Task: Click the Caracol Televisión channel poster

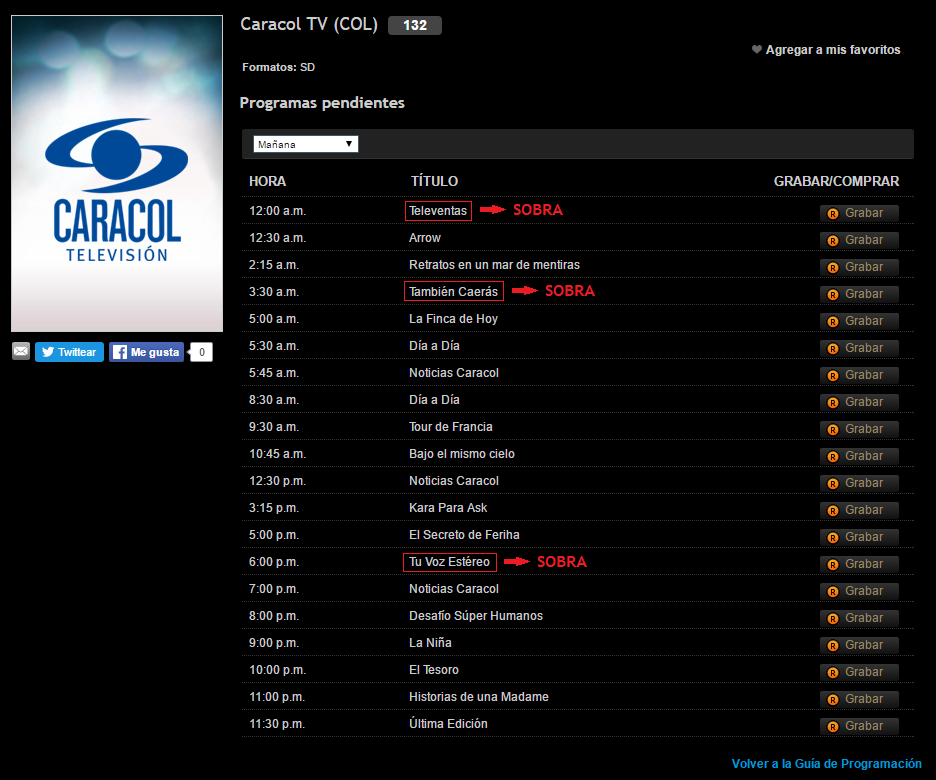Action: click(x=117, y=174)
